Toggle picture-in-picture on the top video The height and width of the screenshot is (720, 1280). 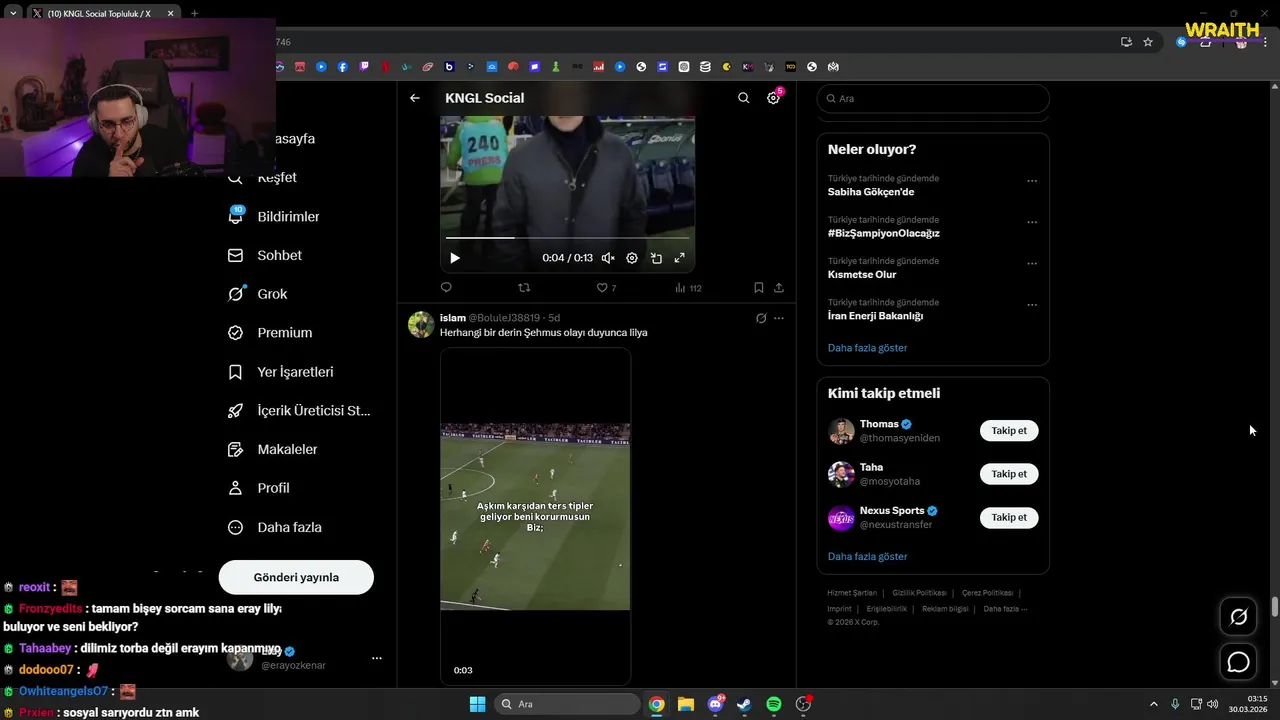[x=656, y=258]
